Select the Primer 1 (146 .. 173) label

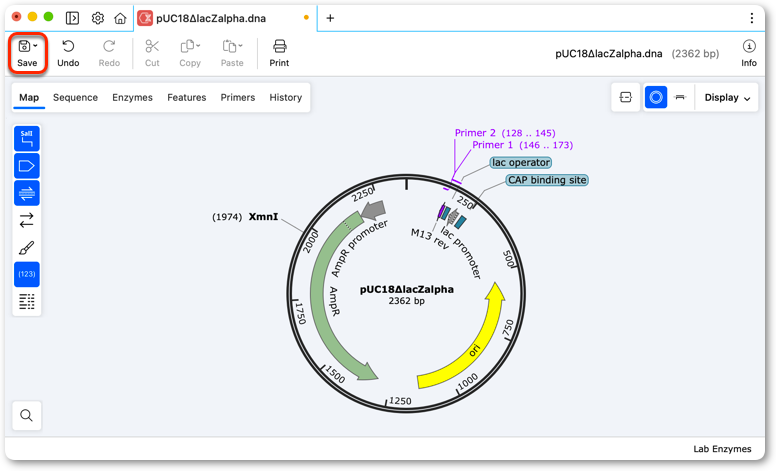[x=522, y=145]
